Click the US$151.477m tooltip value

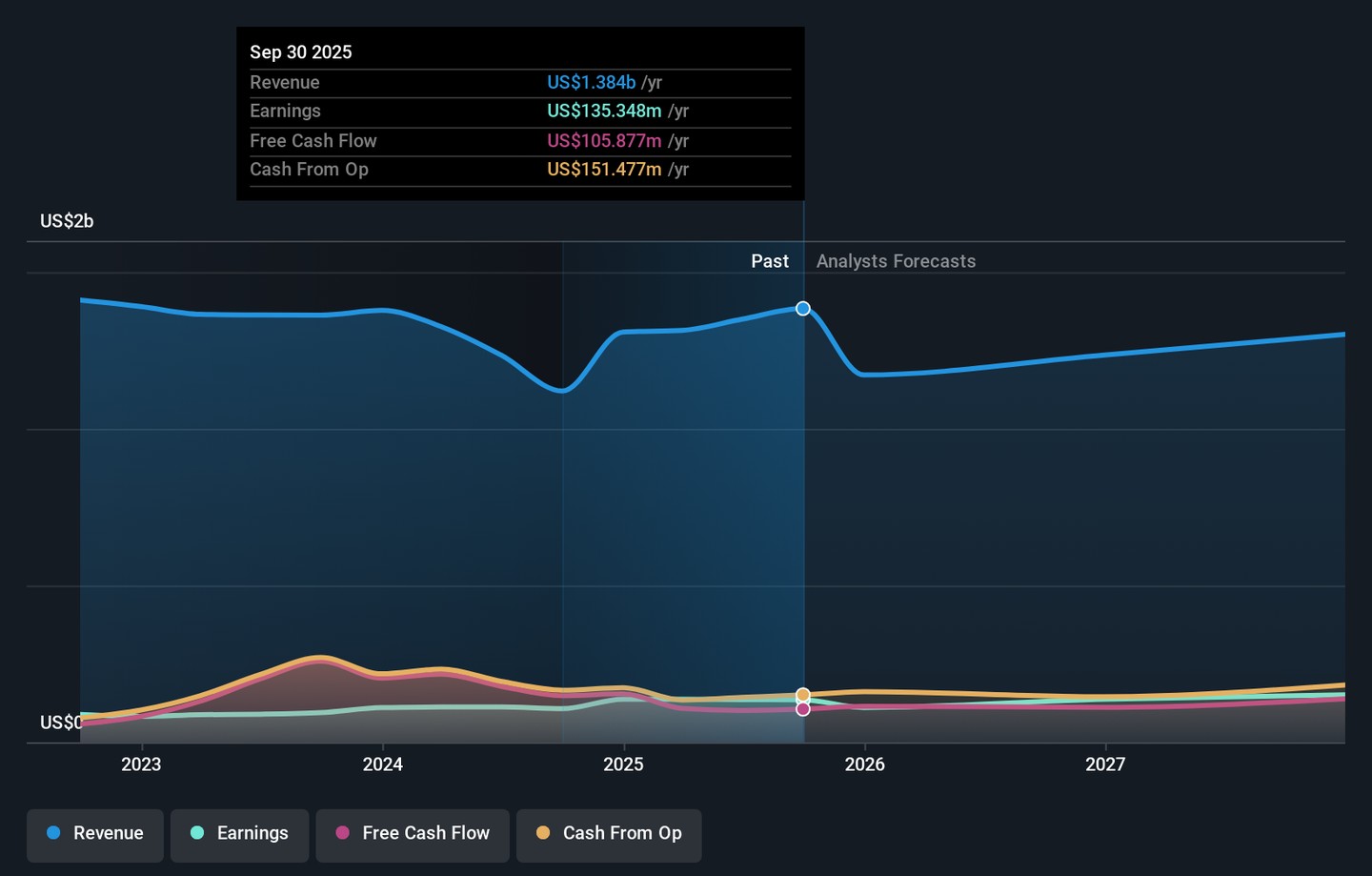[604, 170]
